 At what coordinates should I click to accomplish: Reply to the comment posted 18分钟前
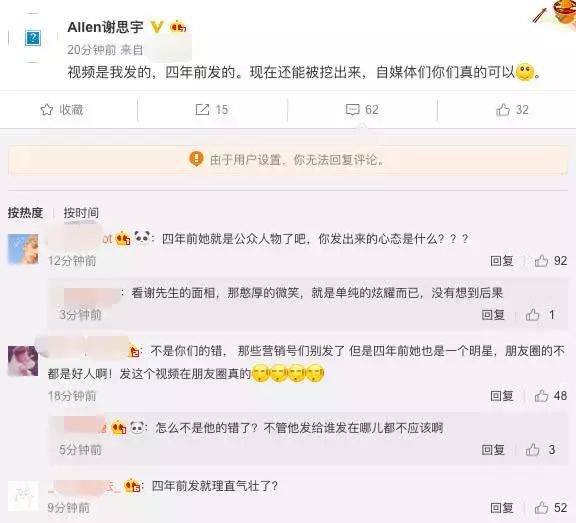point(501,396)
